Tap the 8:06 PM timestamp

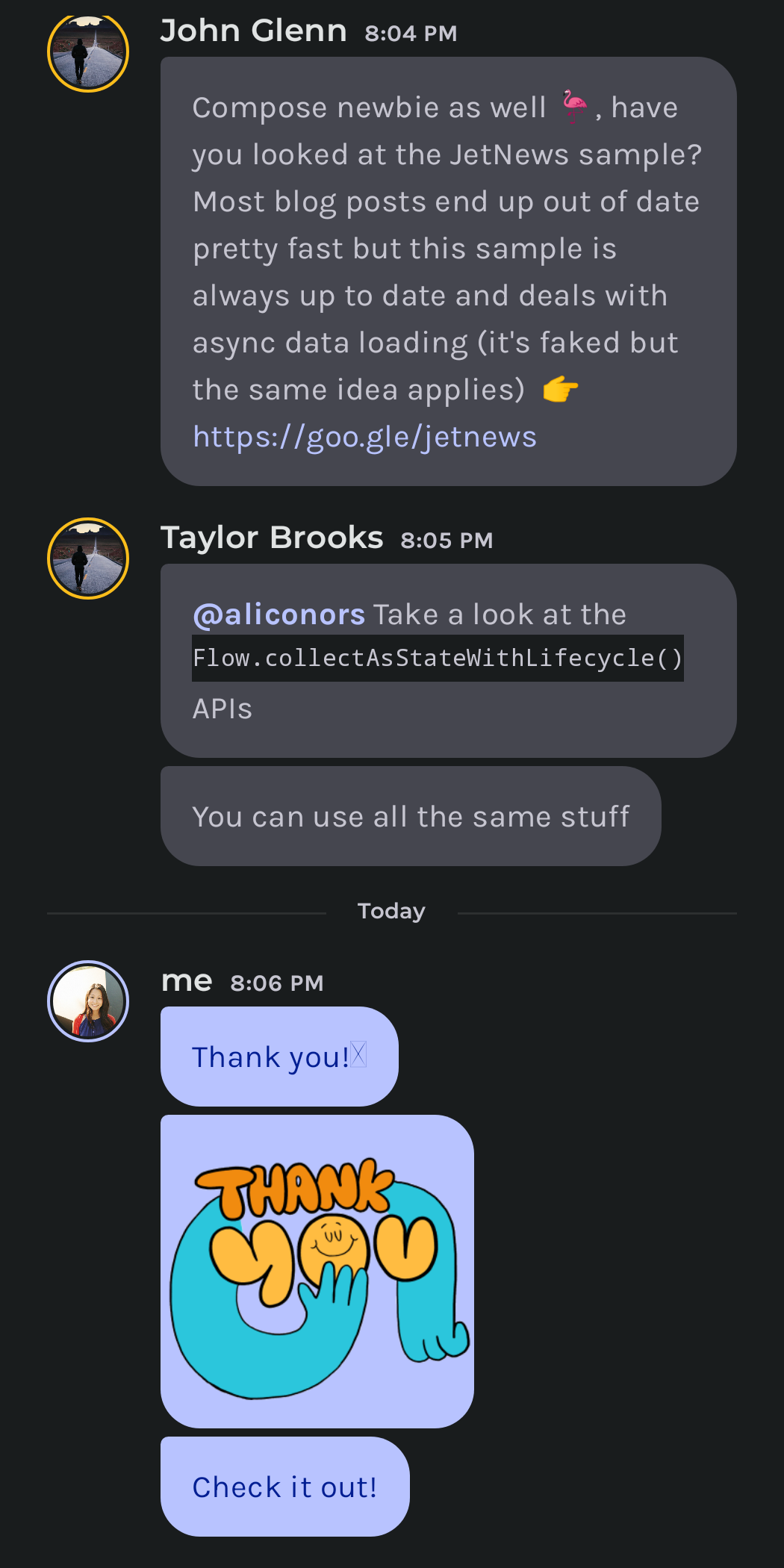(x=277, y=983)
